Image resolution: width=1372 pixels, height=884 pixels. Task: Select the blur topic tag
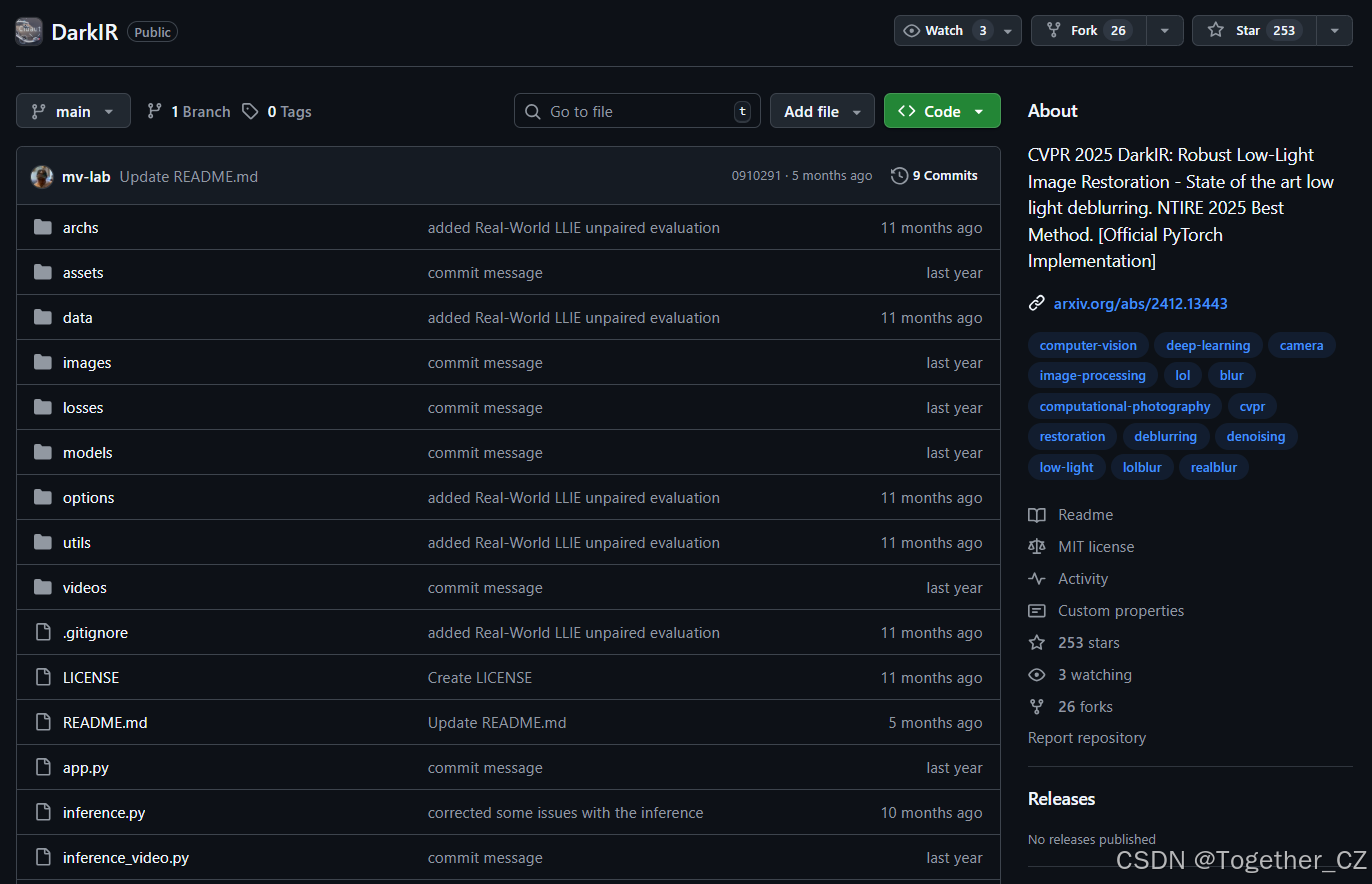click(x=1231, y=376)
